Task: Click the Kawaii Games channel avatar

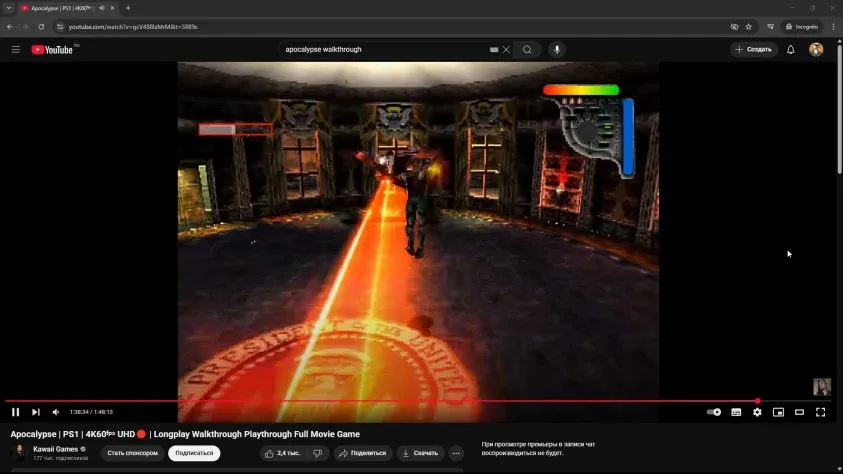Action: coord(19,453)
